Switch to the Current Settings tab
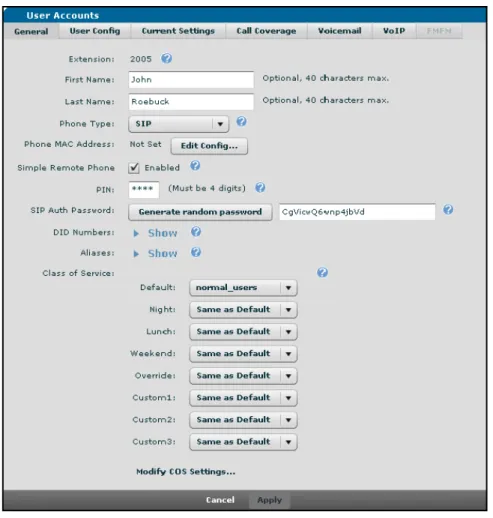Screen dimensions: 493x518 pos(178,31)
